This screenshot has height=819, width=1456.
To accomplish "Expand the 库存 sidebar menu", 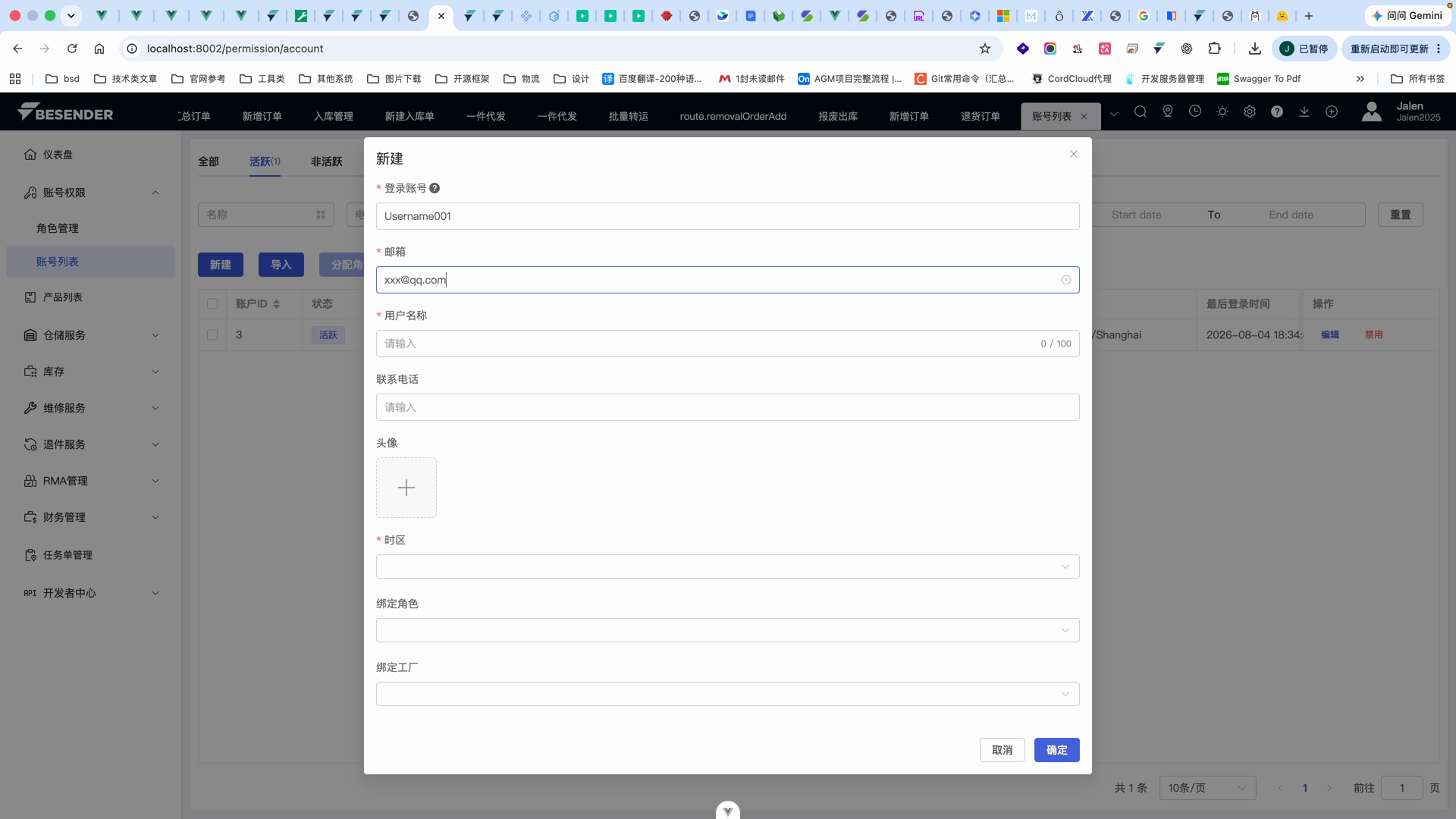I will (91, 372).
